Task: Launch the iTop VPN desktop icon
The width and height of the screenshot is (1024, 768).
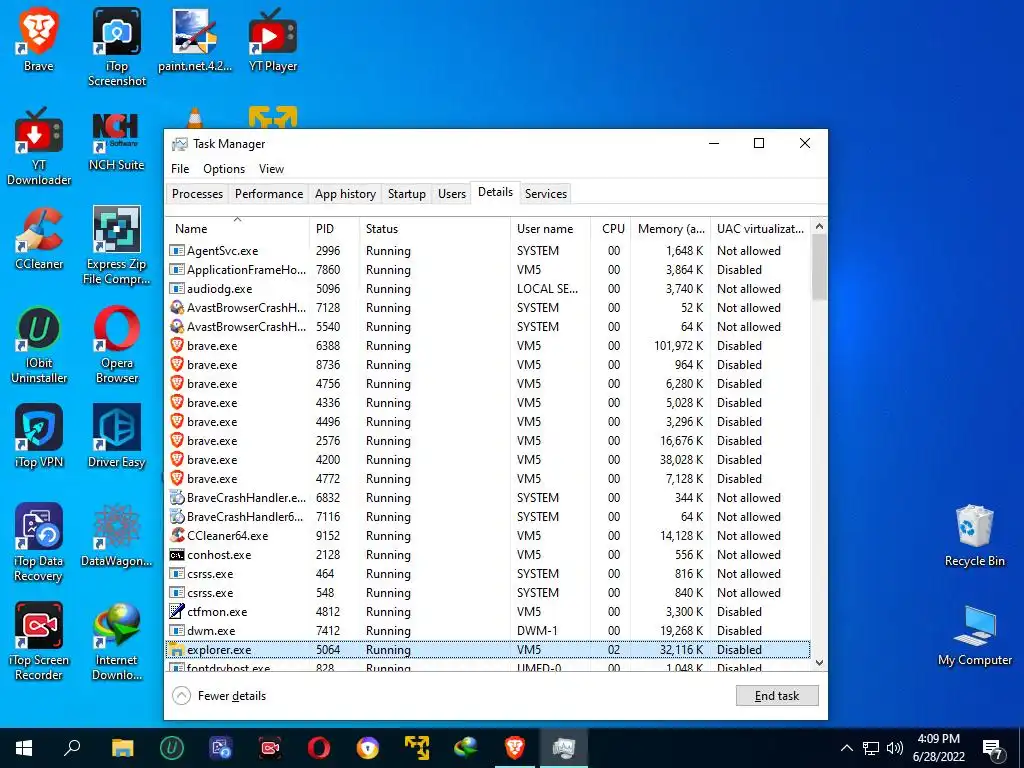Action: pos(39,436)
